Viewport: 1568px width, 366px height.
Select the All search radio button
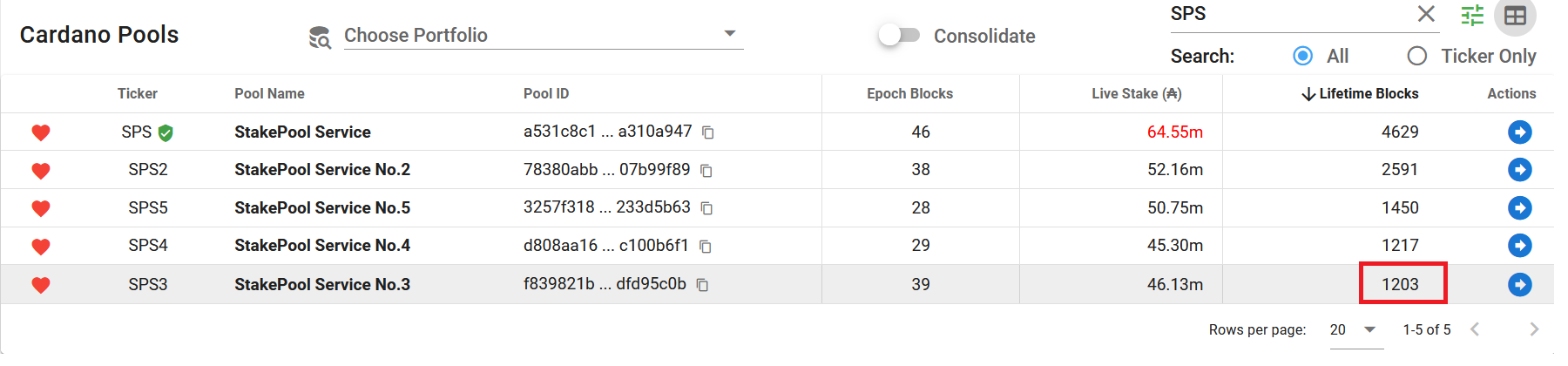(1303, 56)
